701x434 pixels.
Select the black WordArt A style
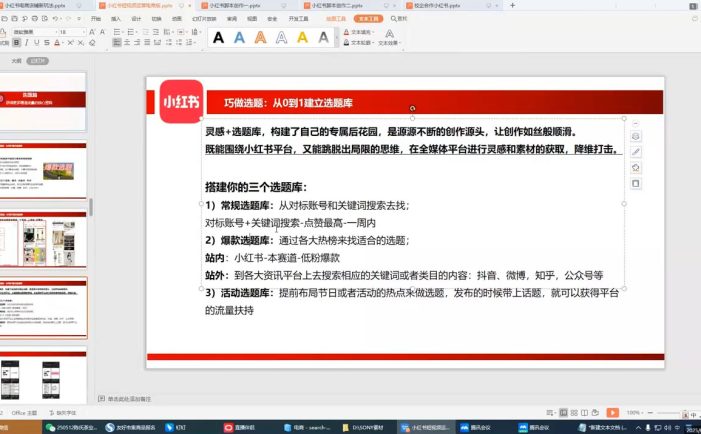point(218,38)
